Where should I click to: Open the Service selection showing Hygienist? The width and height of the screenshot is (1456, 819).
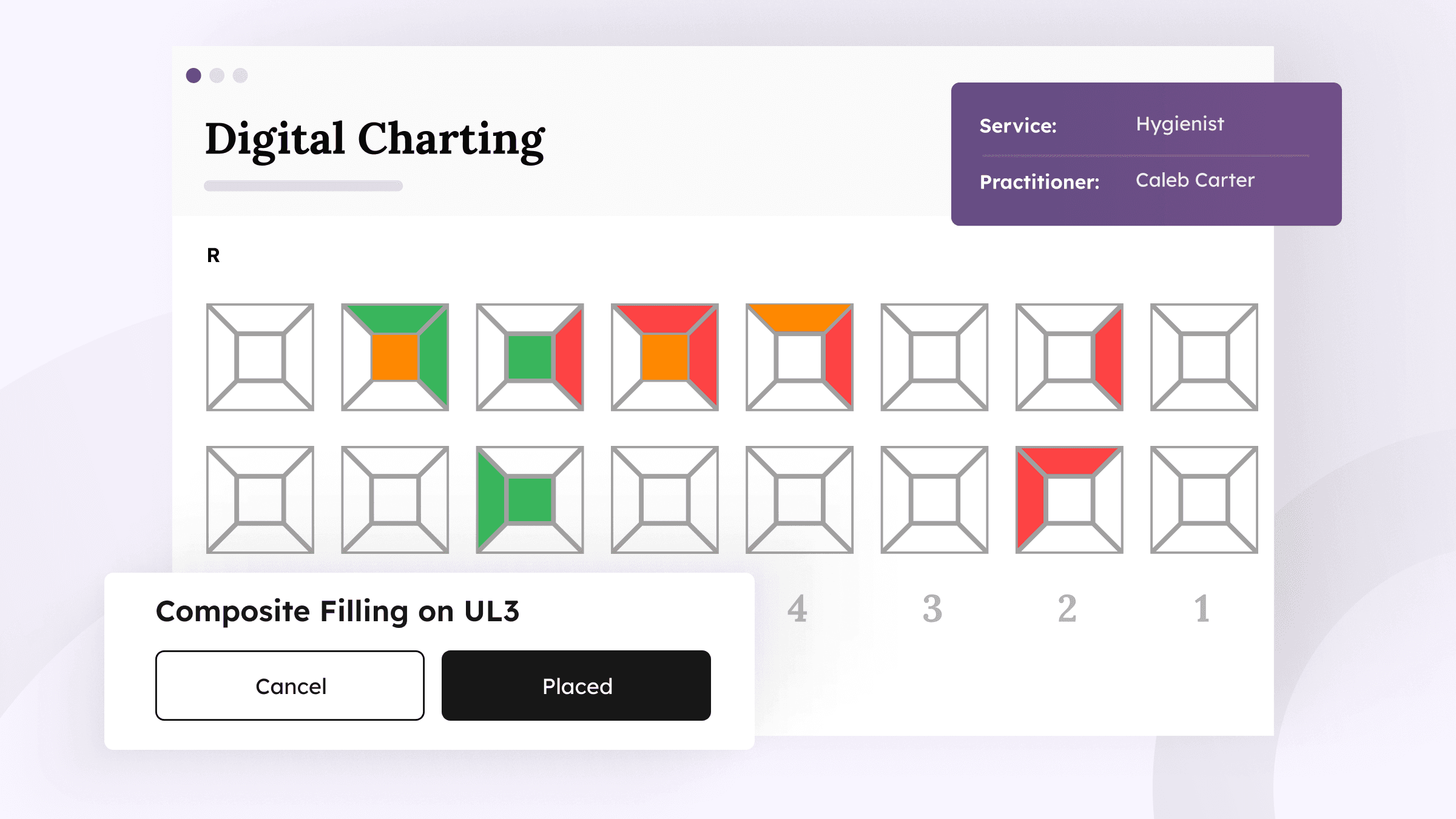1179,124
